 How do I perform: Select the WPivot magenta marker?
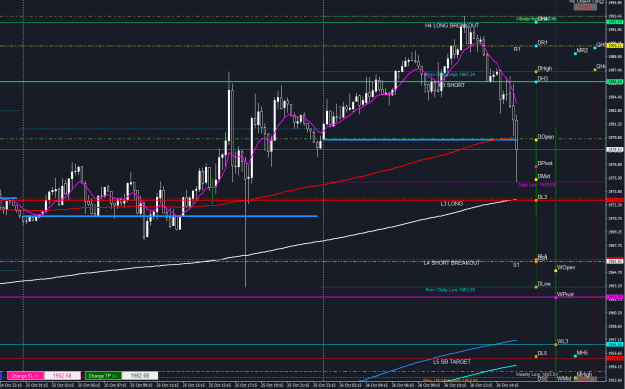tap(556, 298)
